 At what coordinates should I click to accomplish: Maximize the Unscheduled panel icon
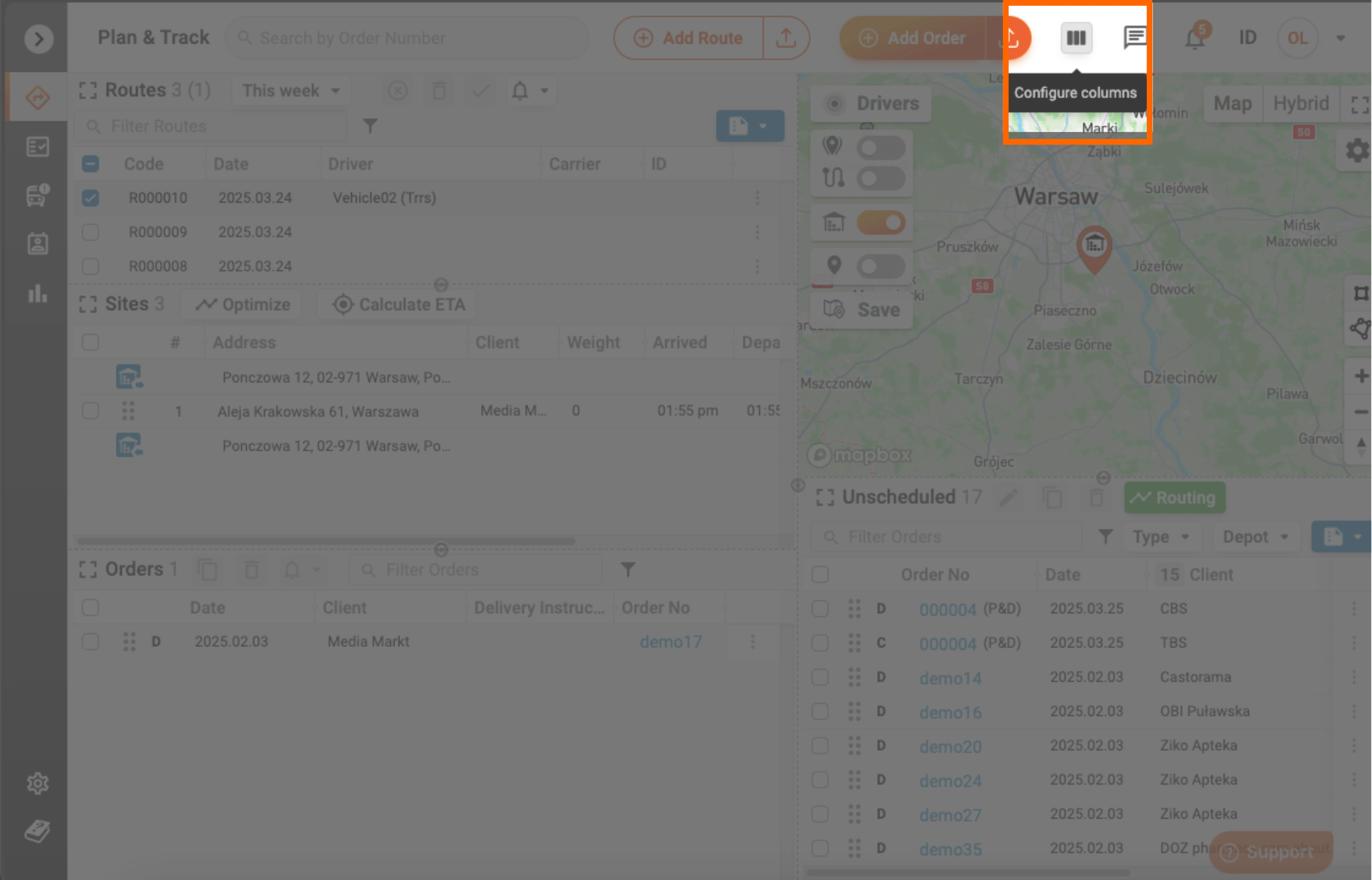[825, 498]
